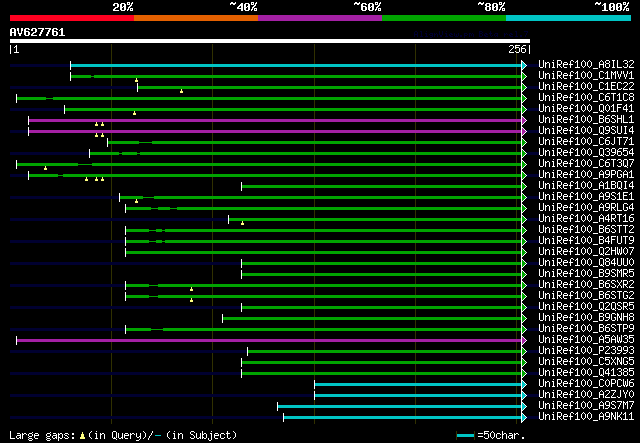Open the UniRef100_A8IL32 hit label
The image size is (640, 443).
(586, 65)
